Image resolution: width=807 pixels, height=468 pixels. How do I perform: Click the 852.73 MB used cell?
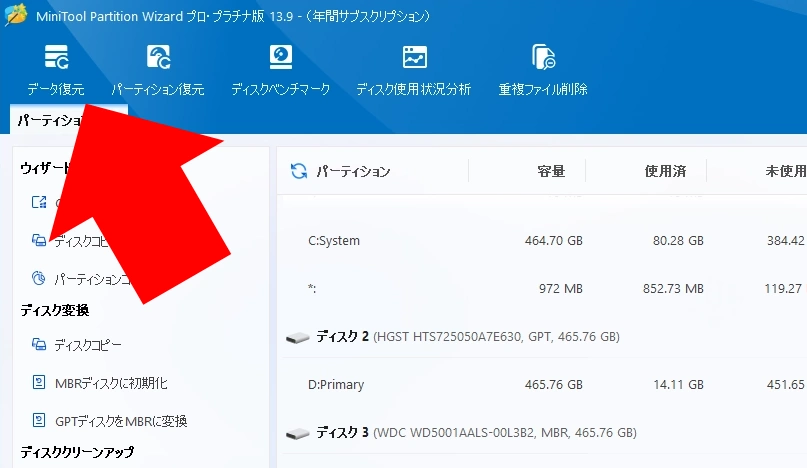point(673,288)
